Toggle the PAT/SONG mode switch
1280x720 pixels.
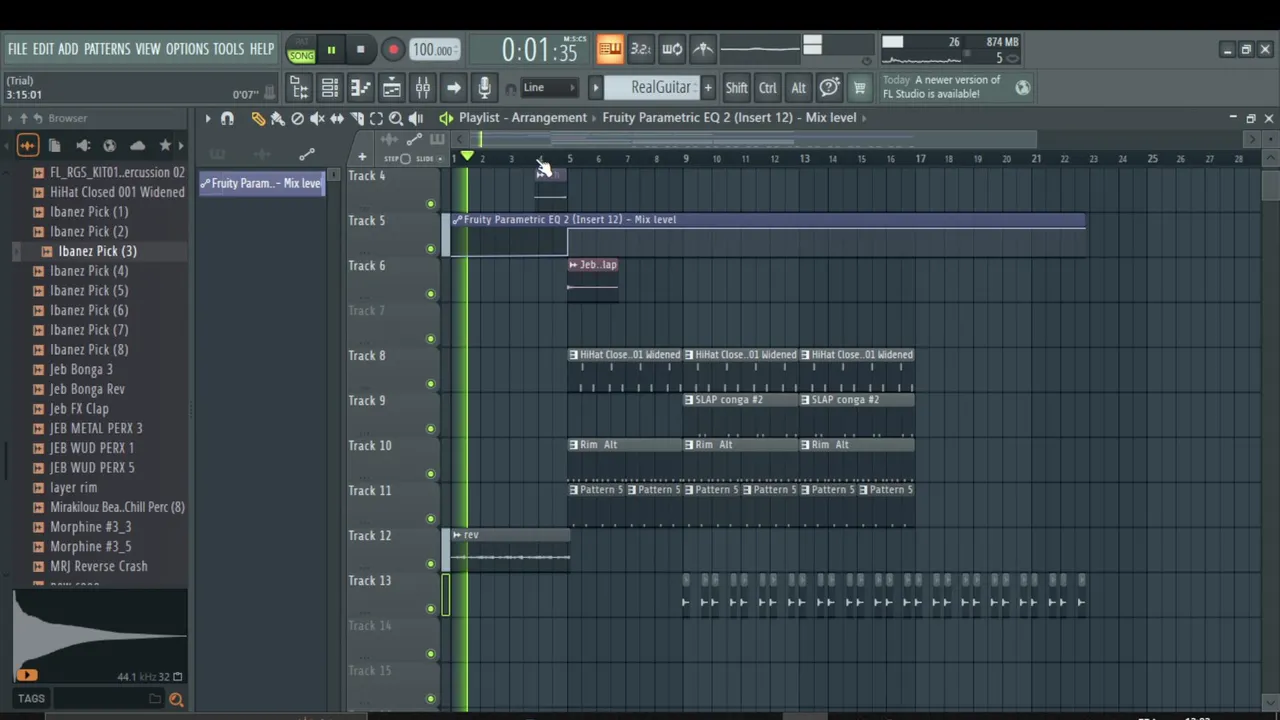click(x=301, y=50)
